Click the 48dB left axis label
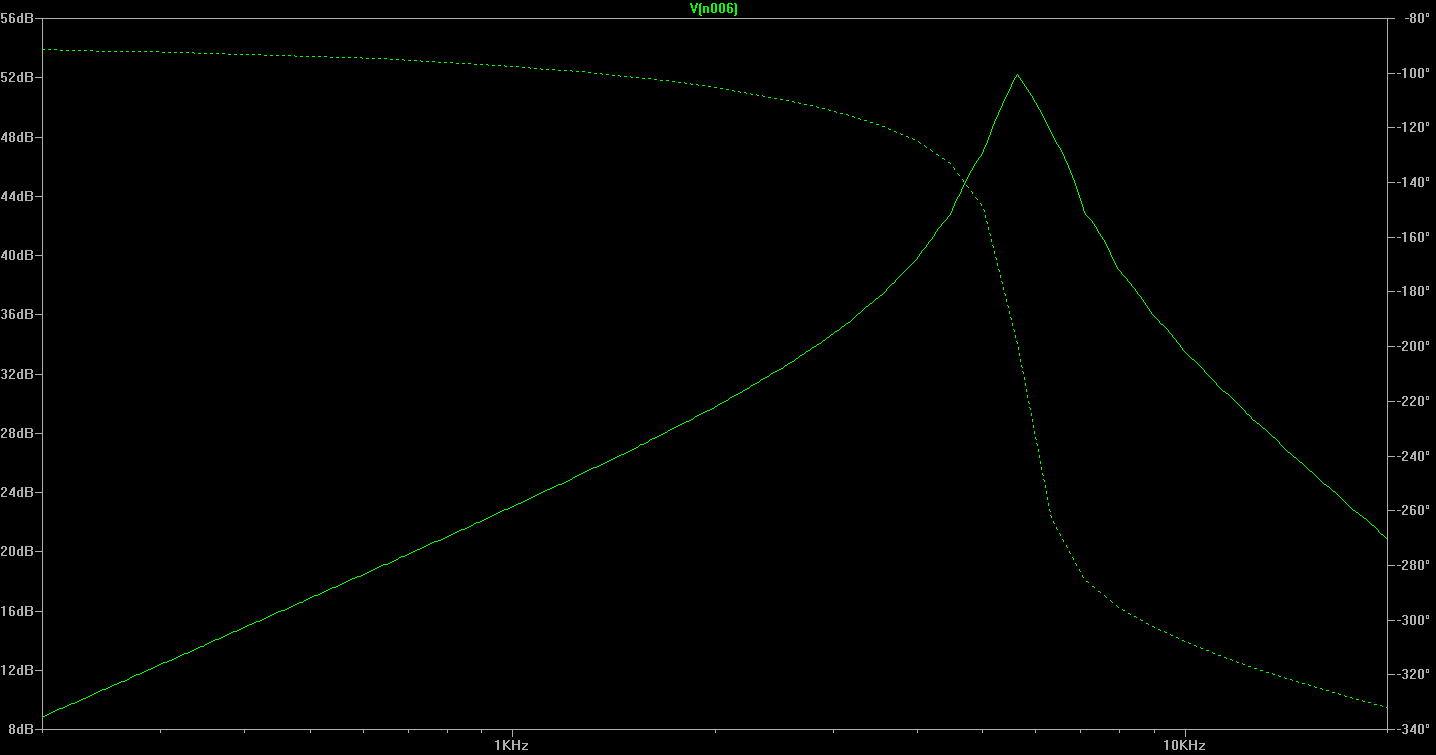 [x=17, y=136]
